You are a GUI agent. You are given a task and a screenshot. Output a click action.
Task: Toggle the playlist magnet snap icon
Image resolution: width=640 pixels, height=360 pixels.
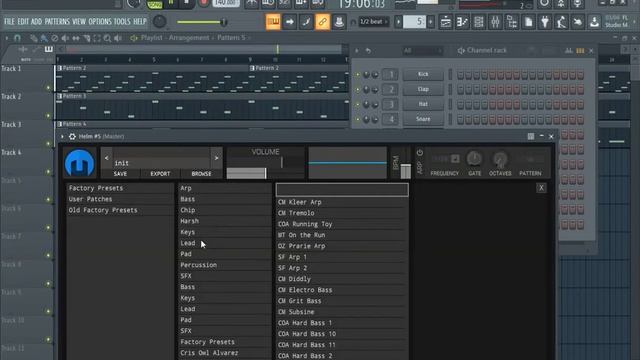click(17, 38)
